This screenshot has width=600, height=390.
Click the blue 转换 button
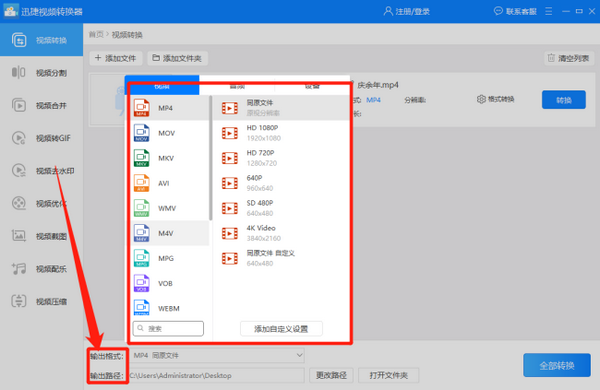tap(564, 100)
